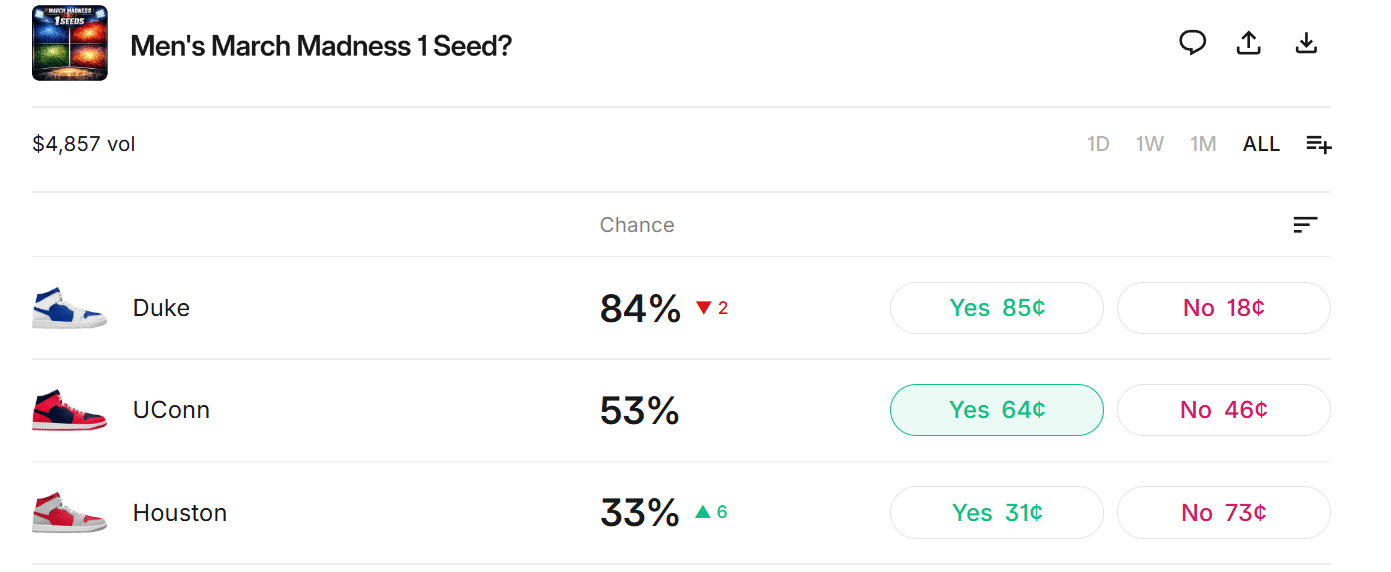Select the 1M time range
The image size is (1391, 572).
[1203, 144]
